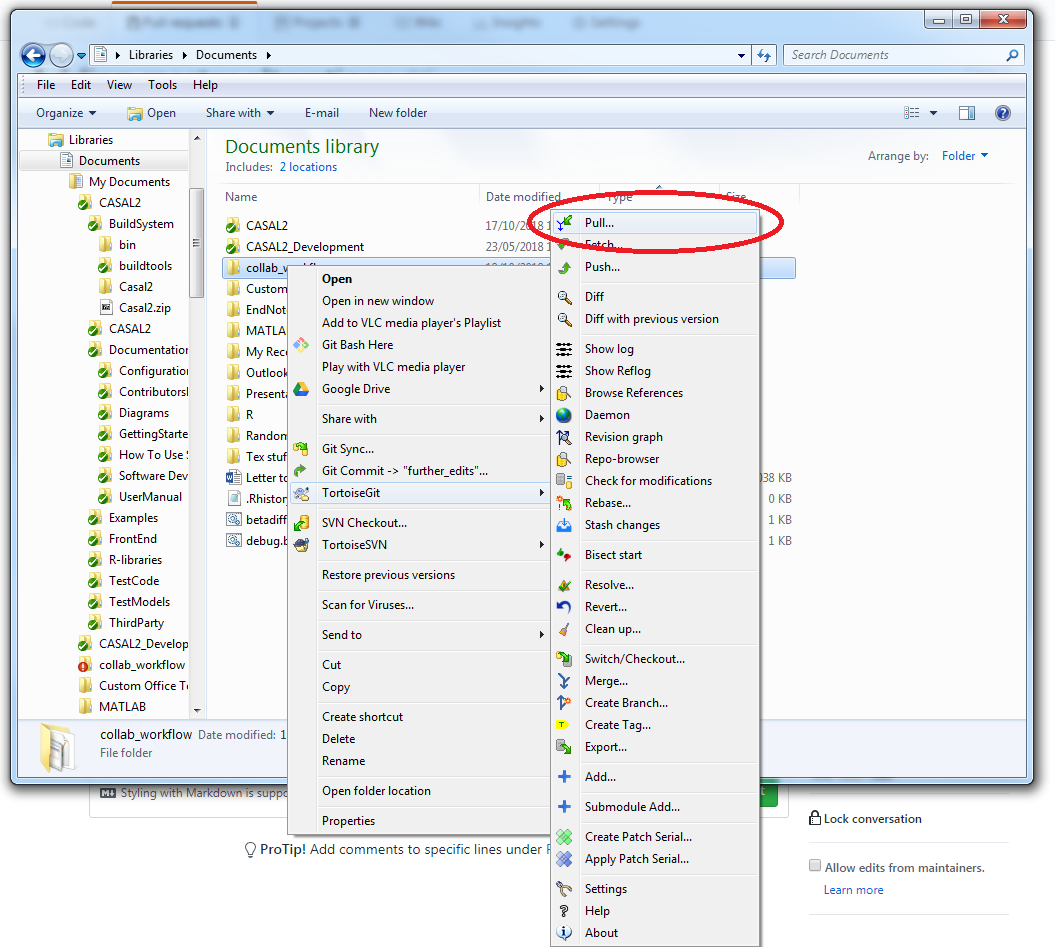Click the navigation pane scrollbar thumb

click(x=196, y=242)
